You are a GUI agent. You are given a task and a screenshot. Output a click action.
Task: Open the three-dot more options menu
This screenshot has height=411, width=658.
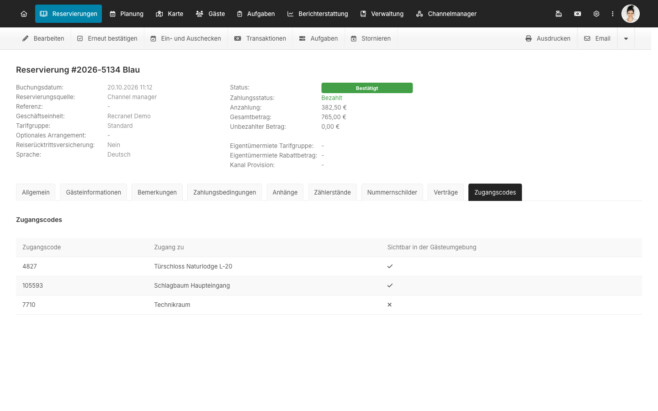612,14
